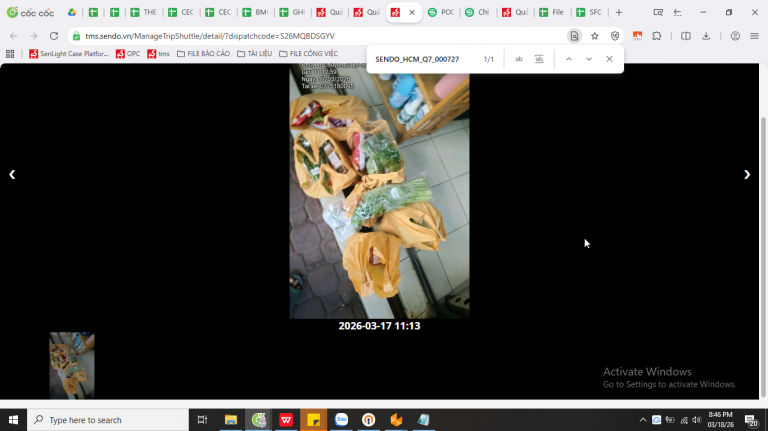
Task: Switch to the BMC spreadsheet tab
Action: [x=256, y=12]
